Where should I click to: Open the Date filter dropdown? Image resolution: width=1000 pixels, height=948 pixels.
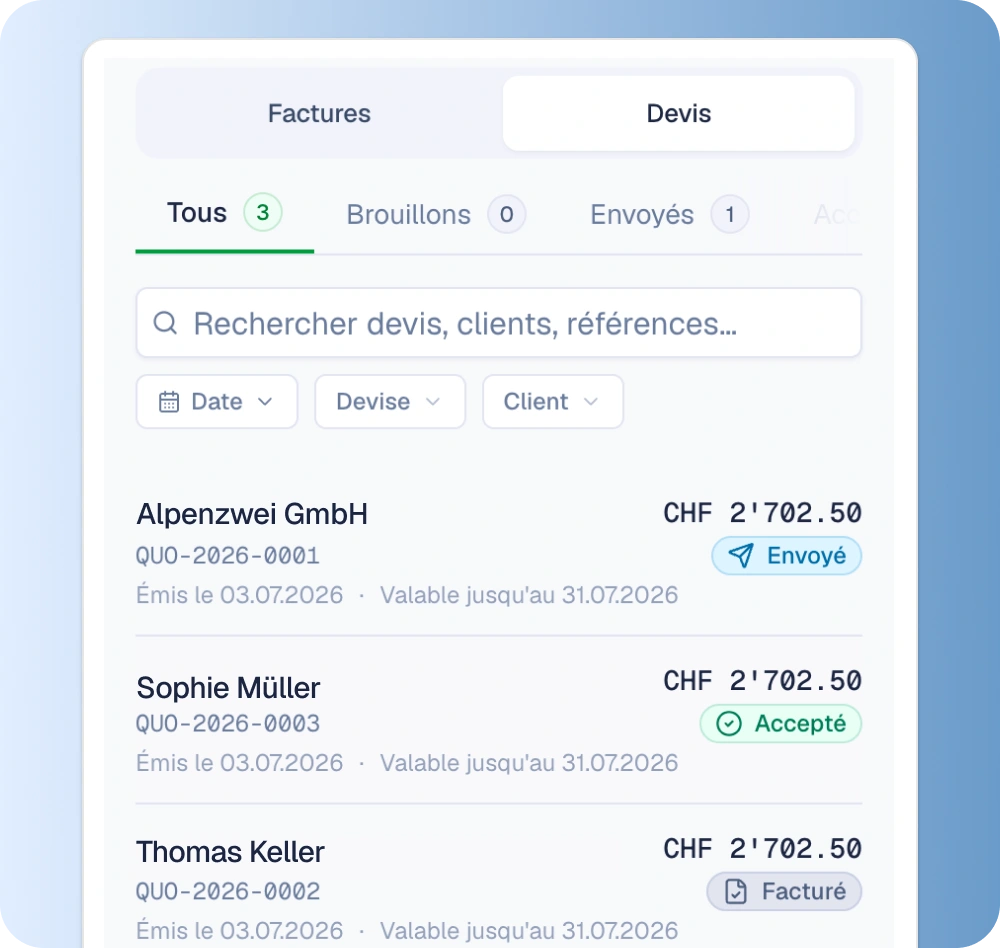coord(217,401)
